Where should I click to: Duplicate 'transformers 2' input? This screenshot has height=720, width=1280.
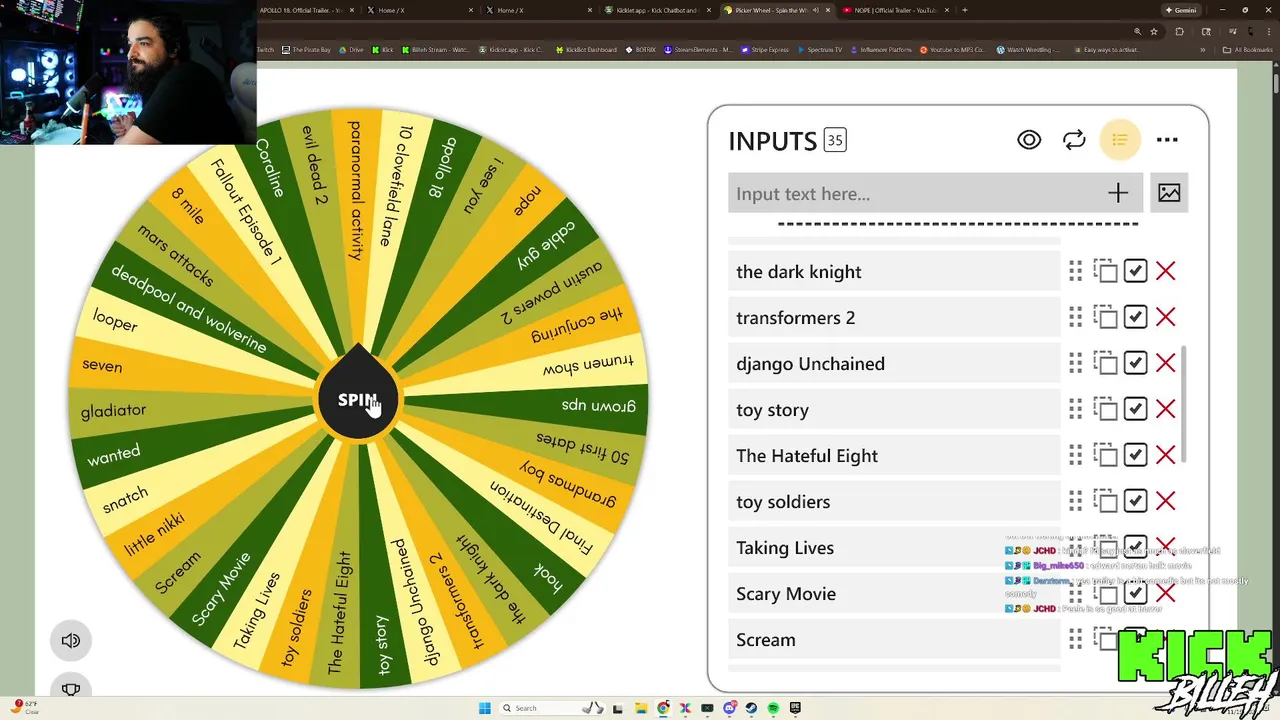coord(1105,317)
